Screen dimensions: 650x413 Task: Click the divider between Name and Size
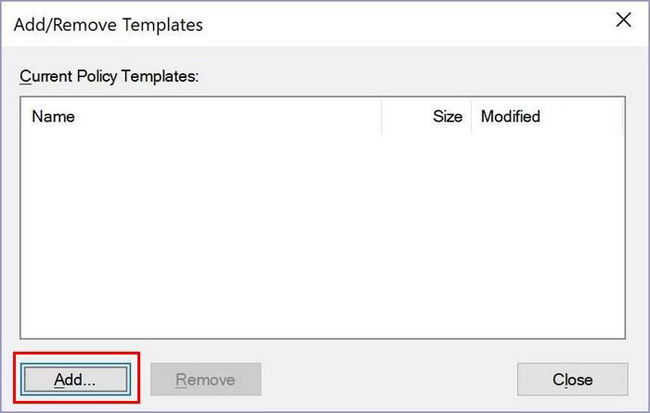click(382, 116)
